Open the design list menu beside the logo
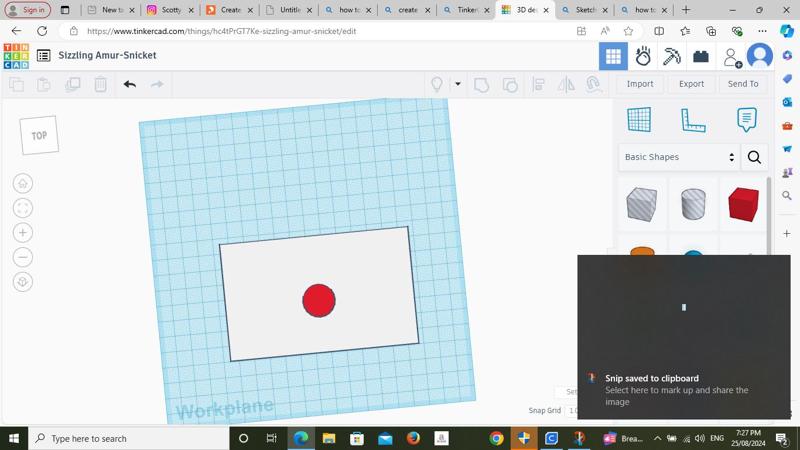 click(43, 56)
